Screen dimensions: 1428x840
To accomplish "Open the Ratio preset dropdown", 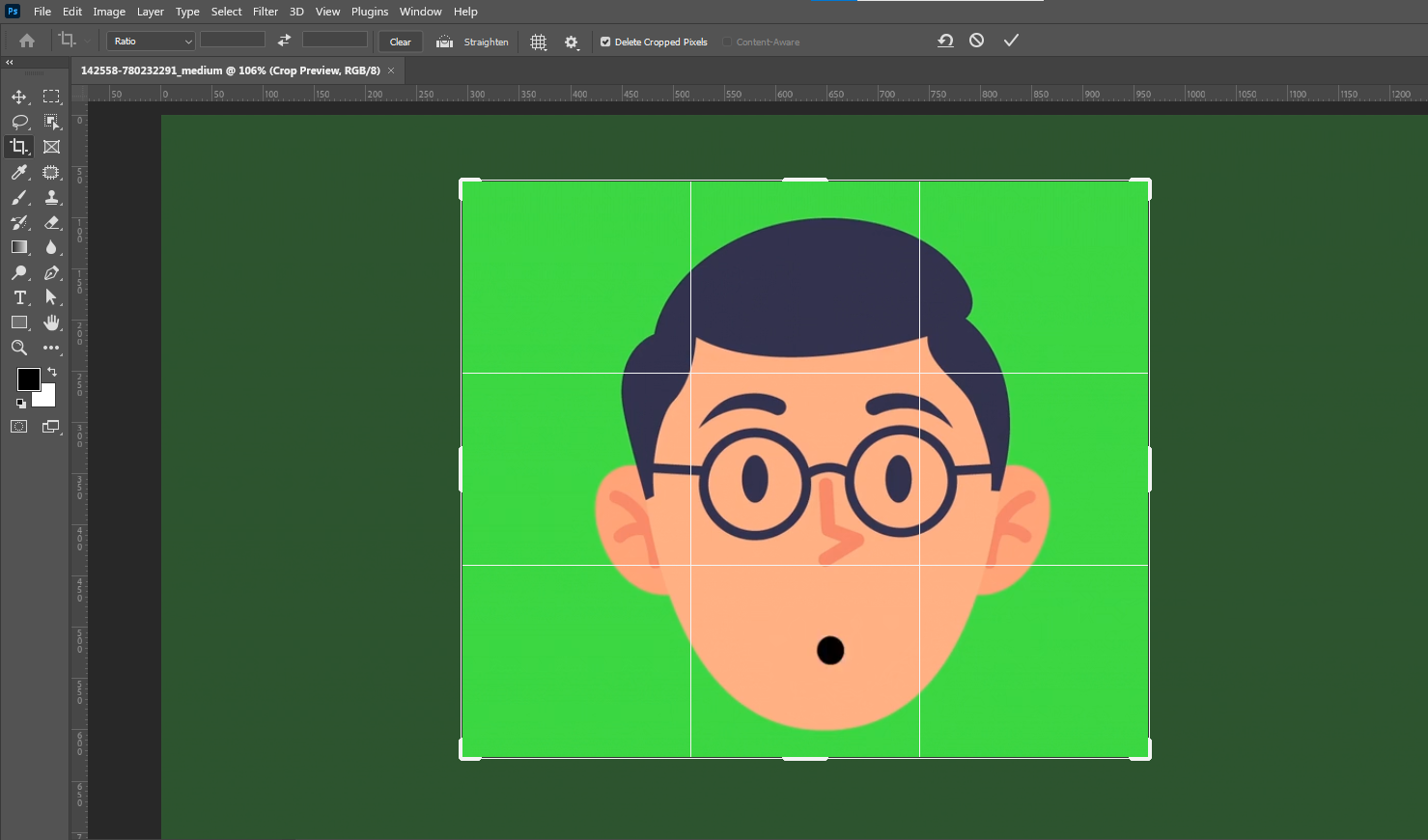I will pos(152,42).
